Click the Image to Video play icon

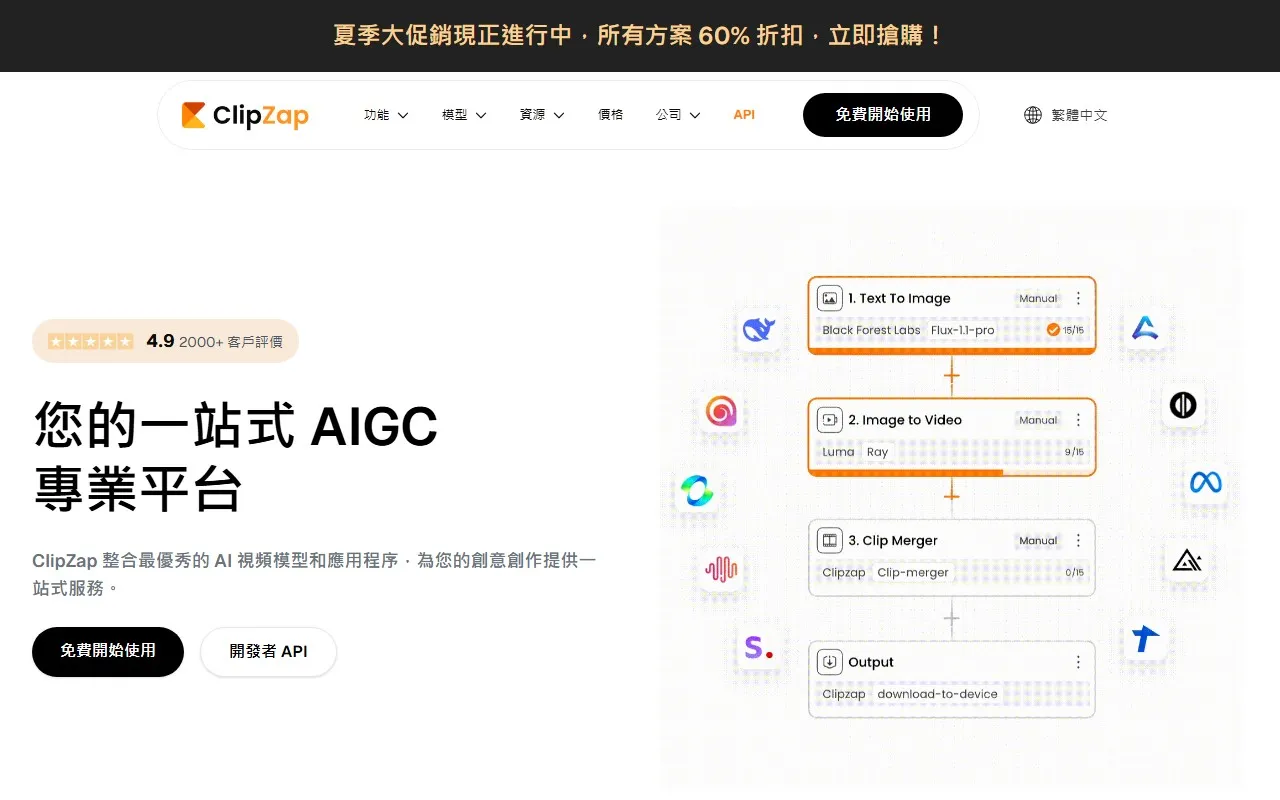(x=829, y=420)
